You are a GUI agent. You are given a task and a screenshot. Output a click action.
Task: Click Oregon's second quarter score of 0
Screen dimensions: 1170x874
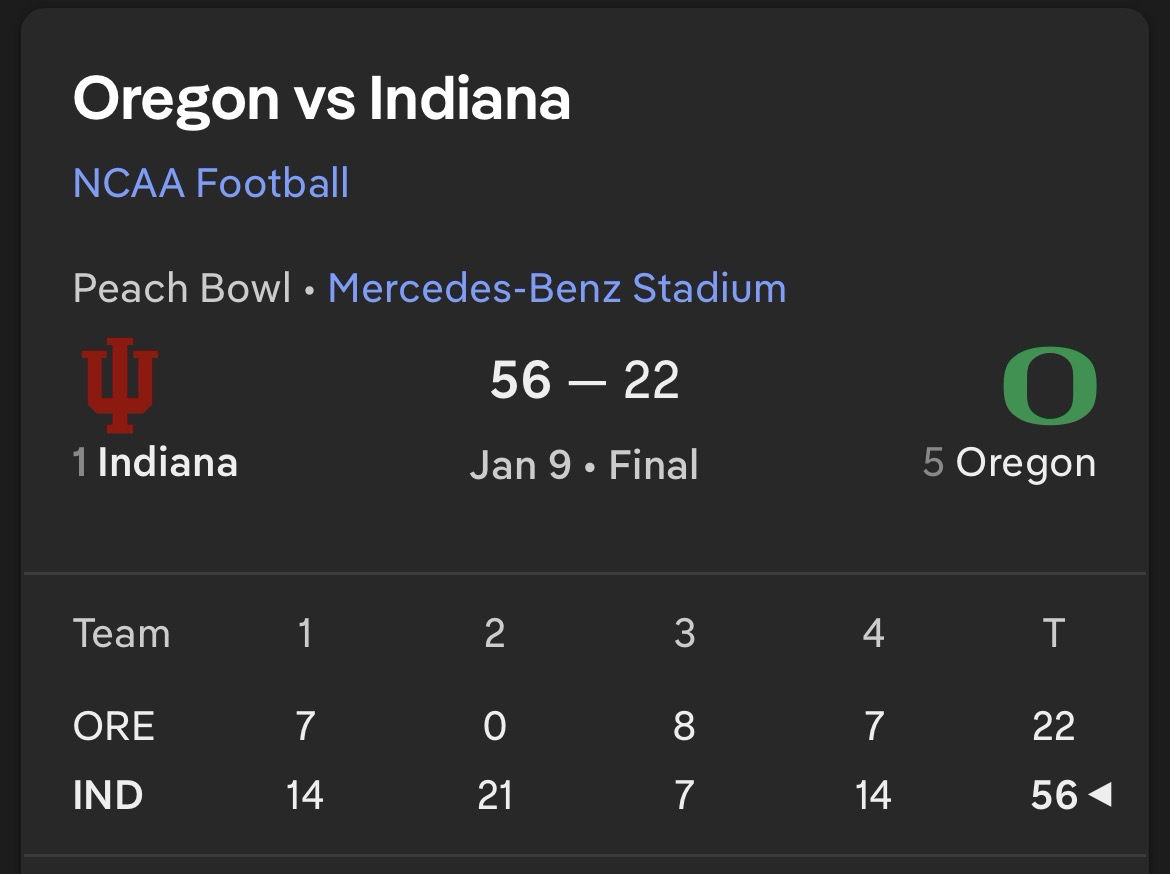click(x=495, y=726)
